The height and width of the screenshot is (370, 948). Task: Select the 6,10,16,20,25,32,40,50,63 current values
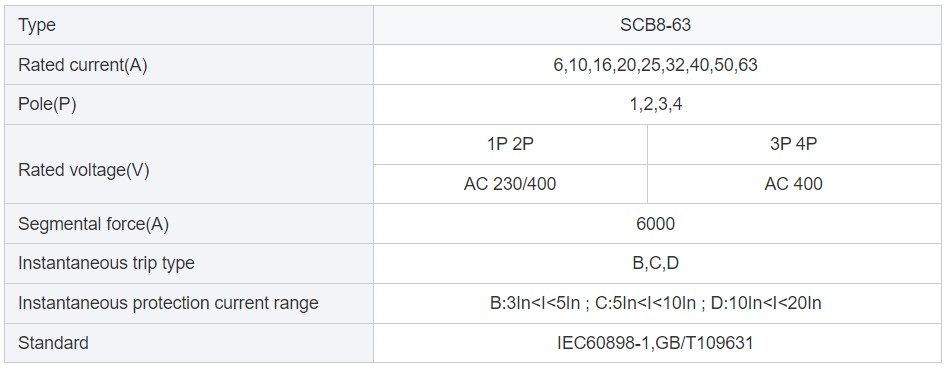[x=655, y=65]
